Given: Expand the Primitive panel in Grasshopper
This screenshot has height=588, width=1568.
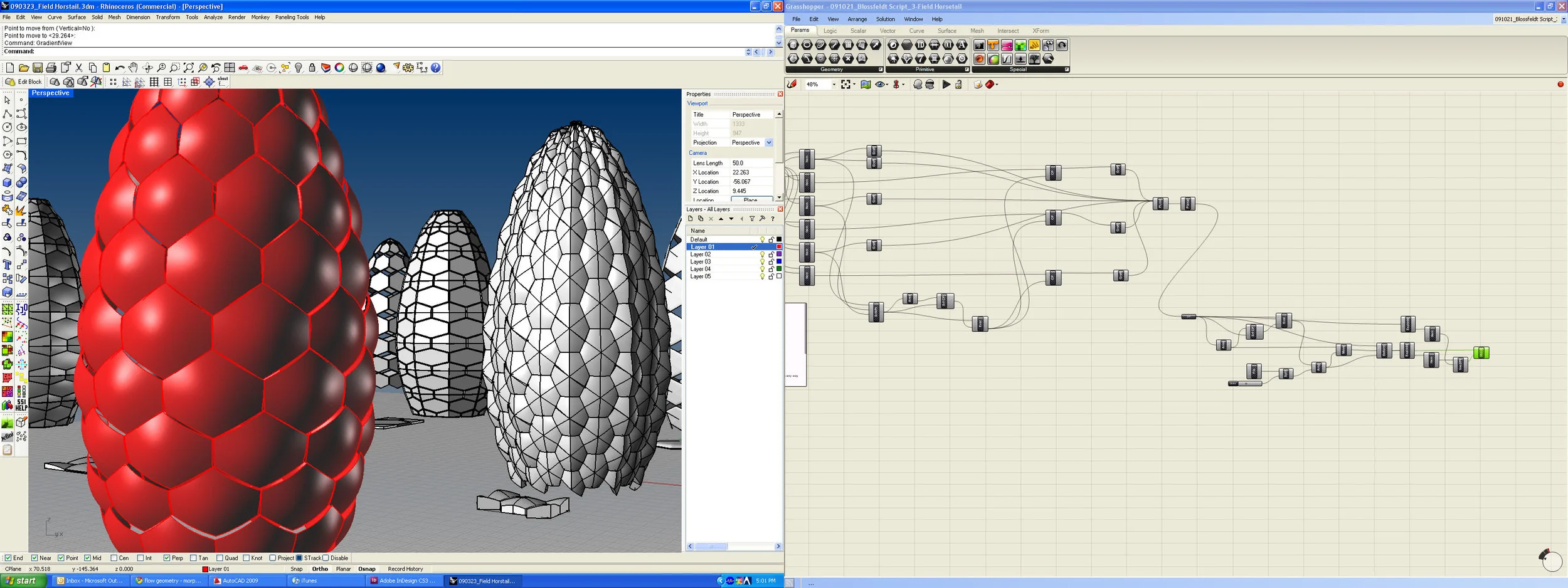Looking at the screenshot, I should [967, 70].
